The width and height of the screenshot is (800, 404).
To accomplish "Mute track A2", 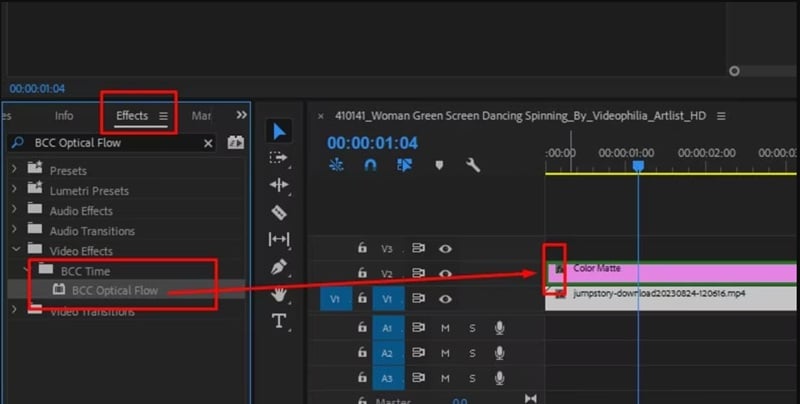I will pyautogui.click(x=445, y=353).
